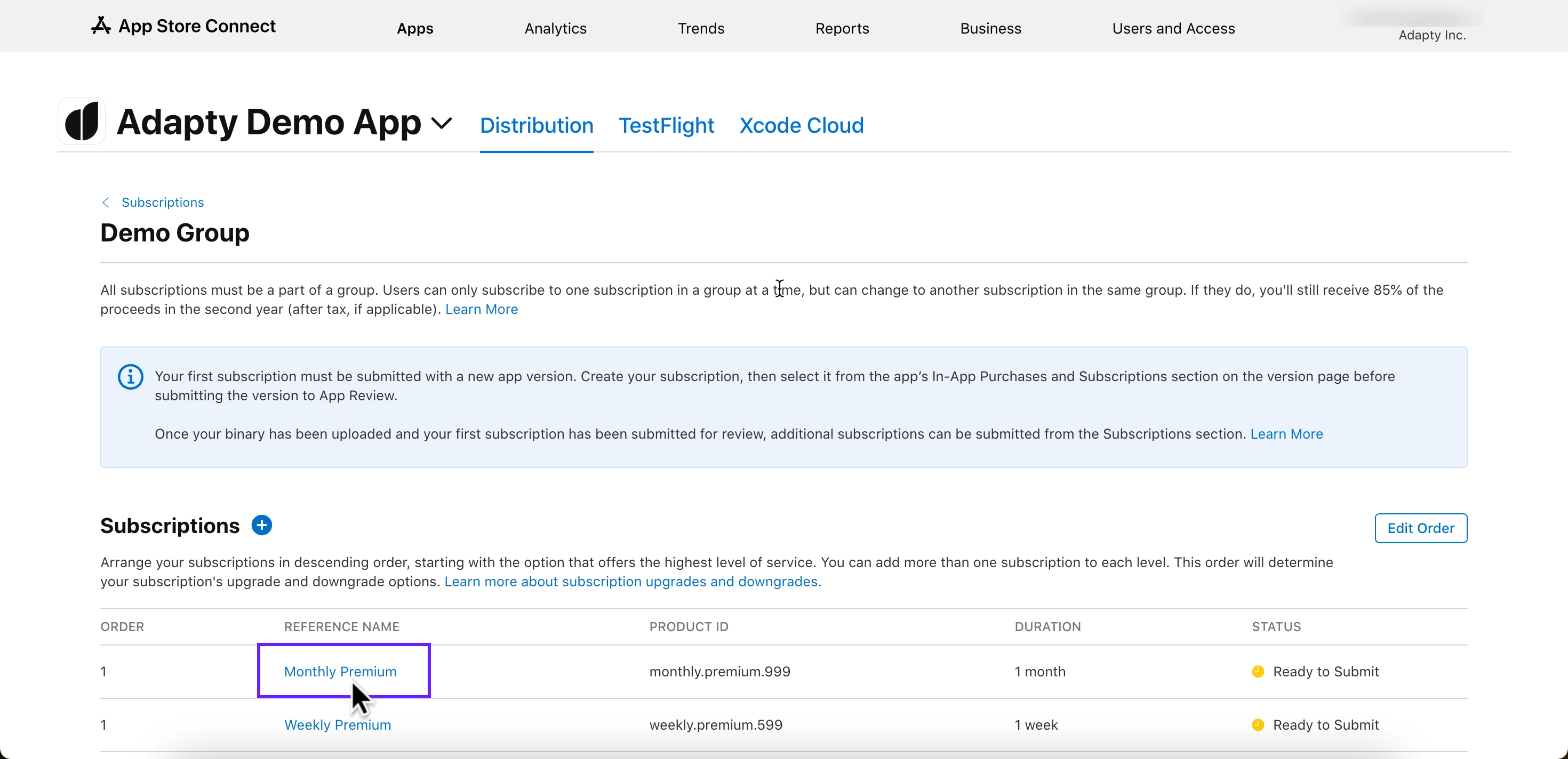Open Users and Access section
Image resolution: width=1568 pixels, height=759 pixels.
coord(1173,29)
